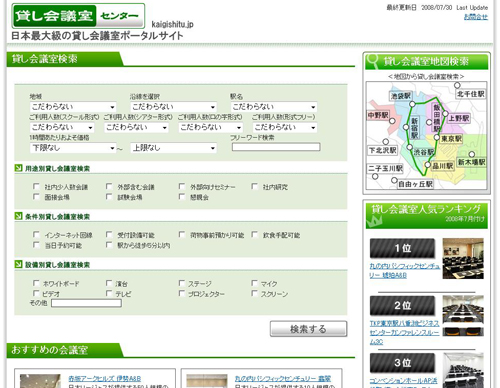500x388 pixels.
Task: Tick the 面接会場 checkbox
Action: [36, 197]
